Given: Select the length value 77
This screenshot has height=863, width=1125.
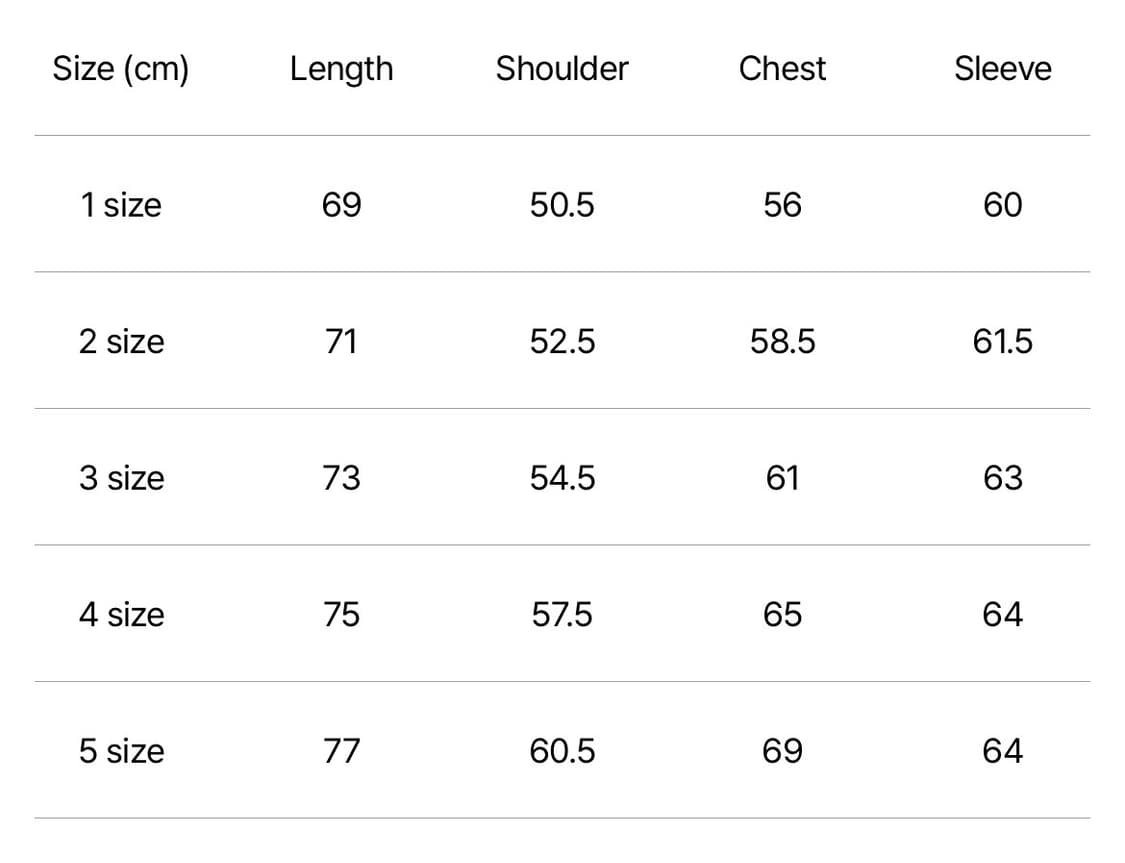Looking at the screenshot, I should [x=341, y=751].
